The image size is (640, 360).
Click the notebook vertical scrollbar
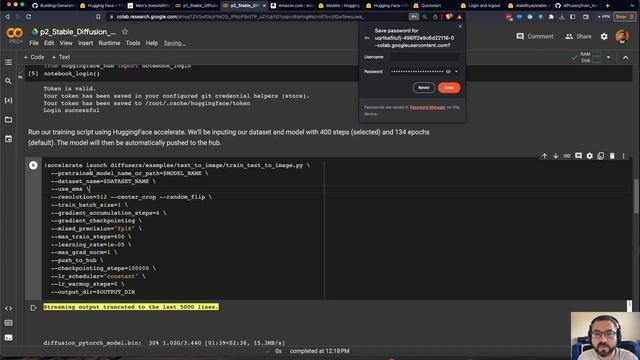pos(636,196)
